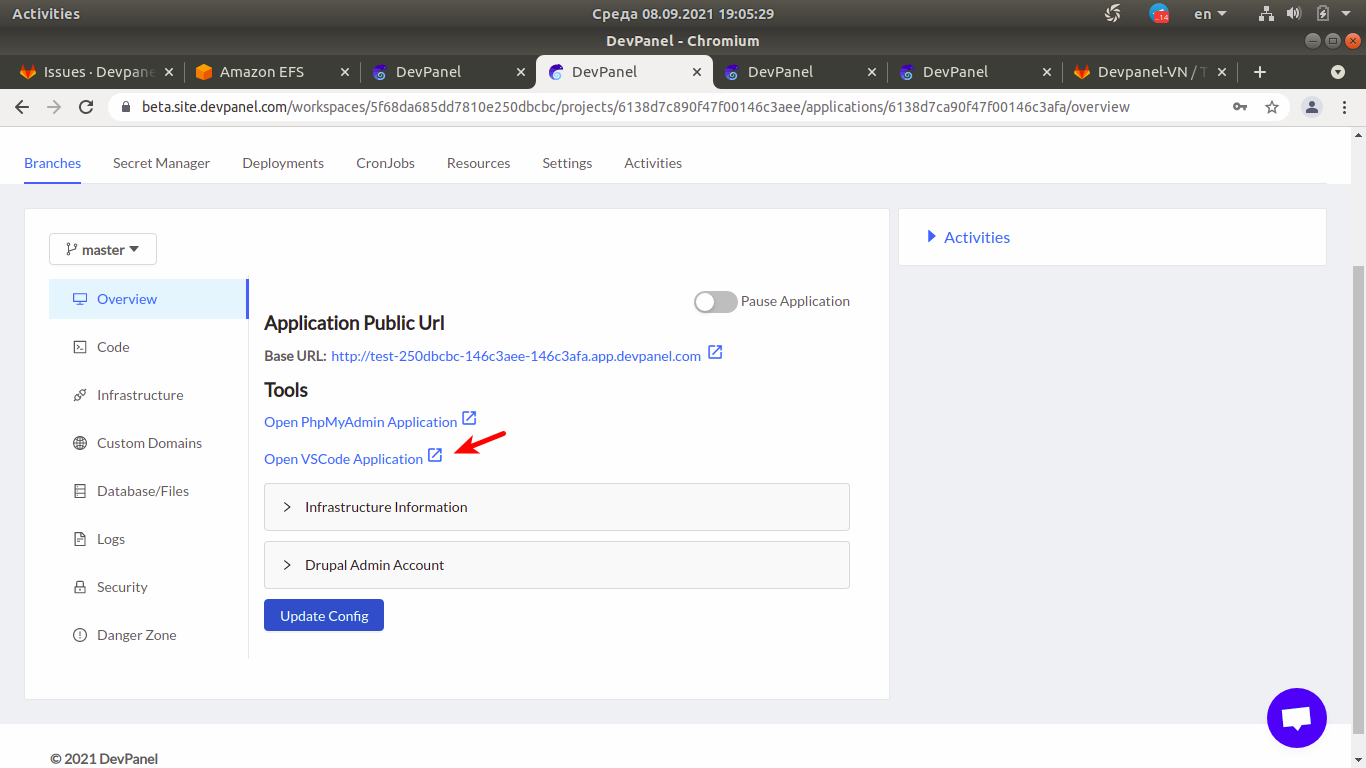Open the chat support bubble
Screen dimensions: 1366x768
point(1296,718)
